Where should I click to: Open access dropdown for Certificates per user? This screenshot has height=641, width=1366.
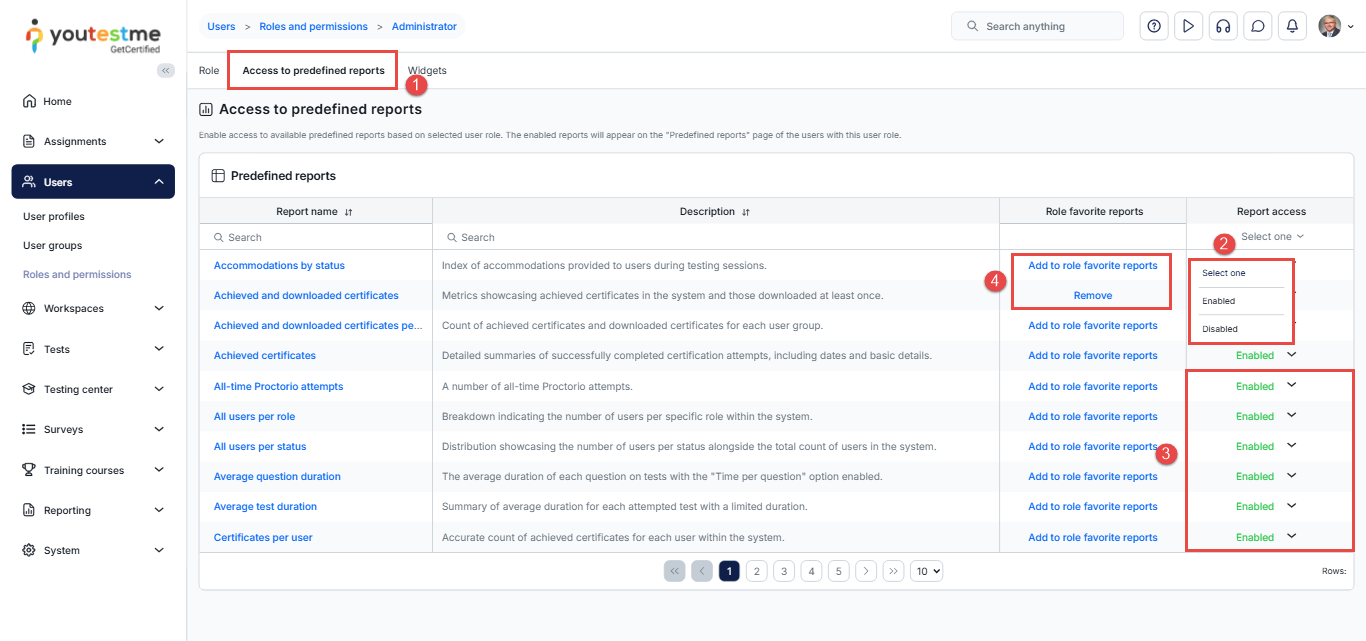tap(1291, 537)
